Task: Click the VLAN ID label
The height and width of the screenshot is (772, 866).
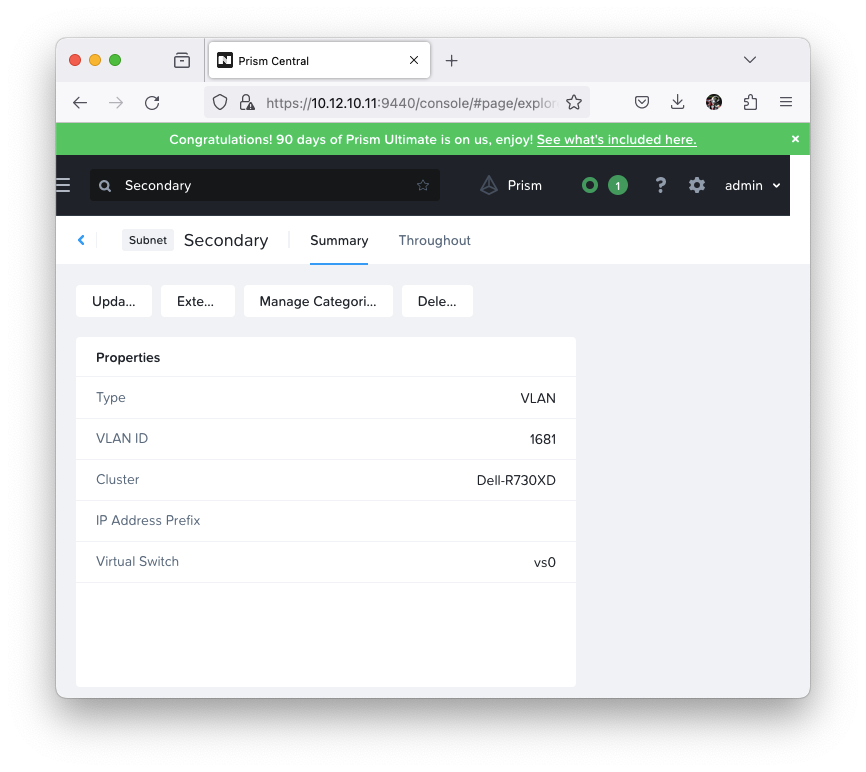Action: click(122, 438)
